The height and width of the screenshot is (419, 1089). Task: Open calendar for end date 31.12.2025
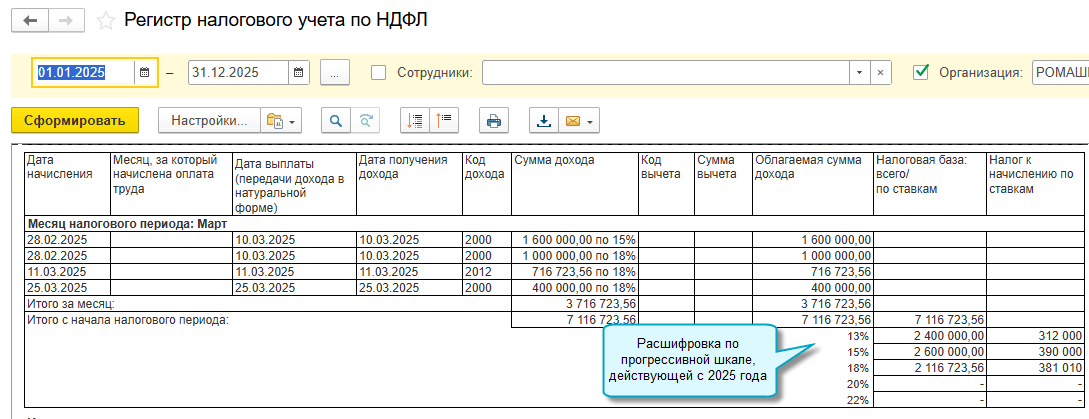pos(298,72)
